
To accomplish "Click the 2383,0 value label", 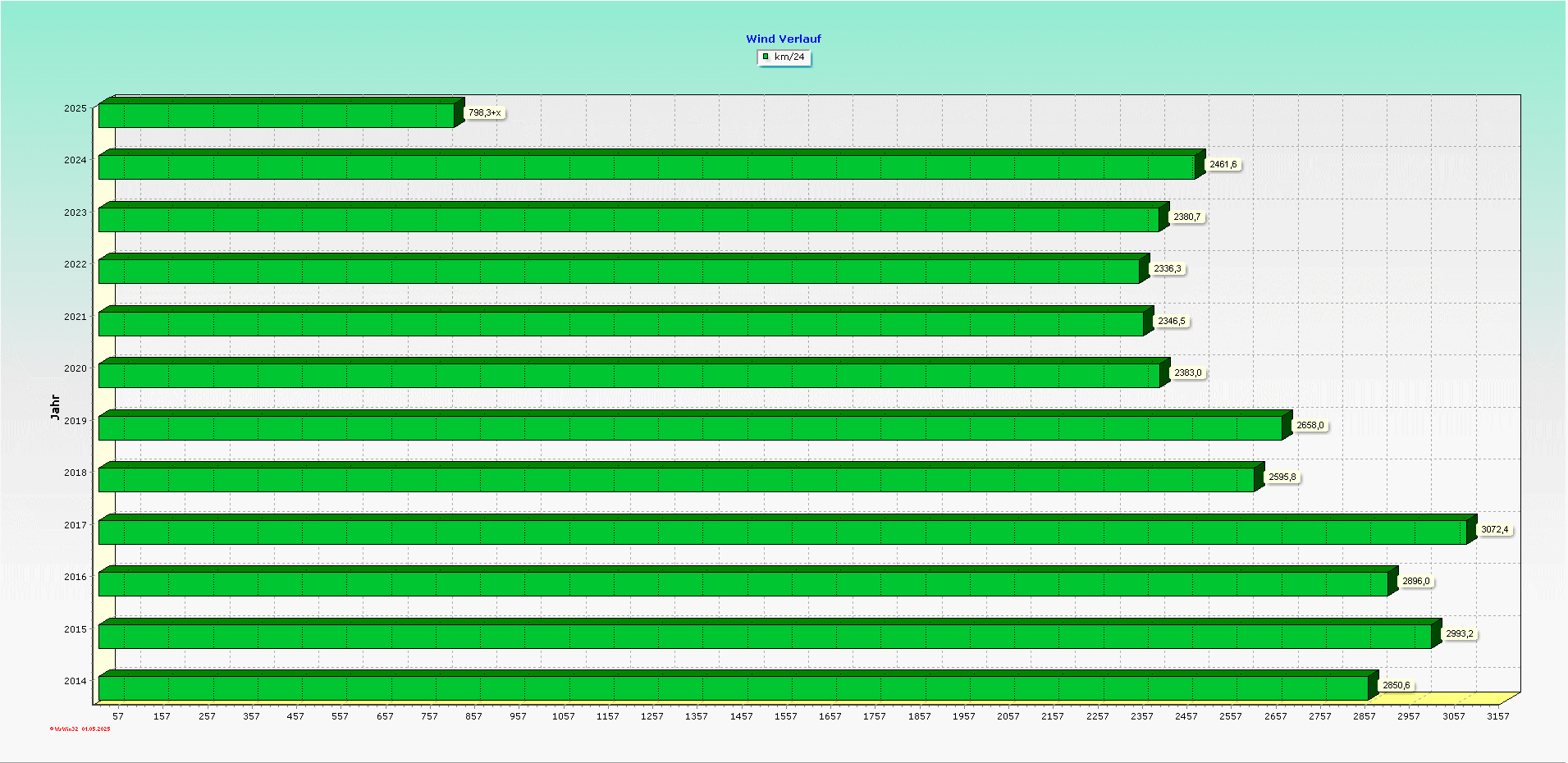I will click(x=1187, y=372).
